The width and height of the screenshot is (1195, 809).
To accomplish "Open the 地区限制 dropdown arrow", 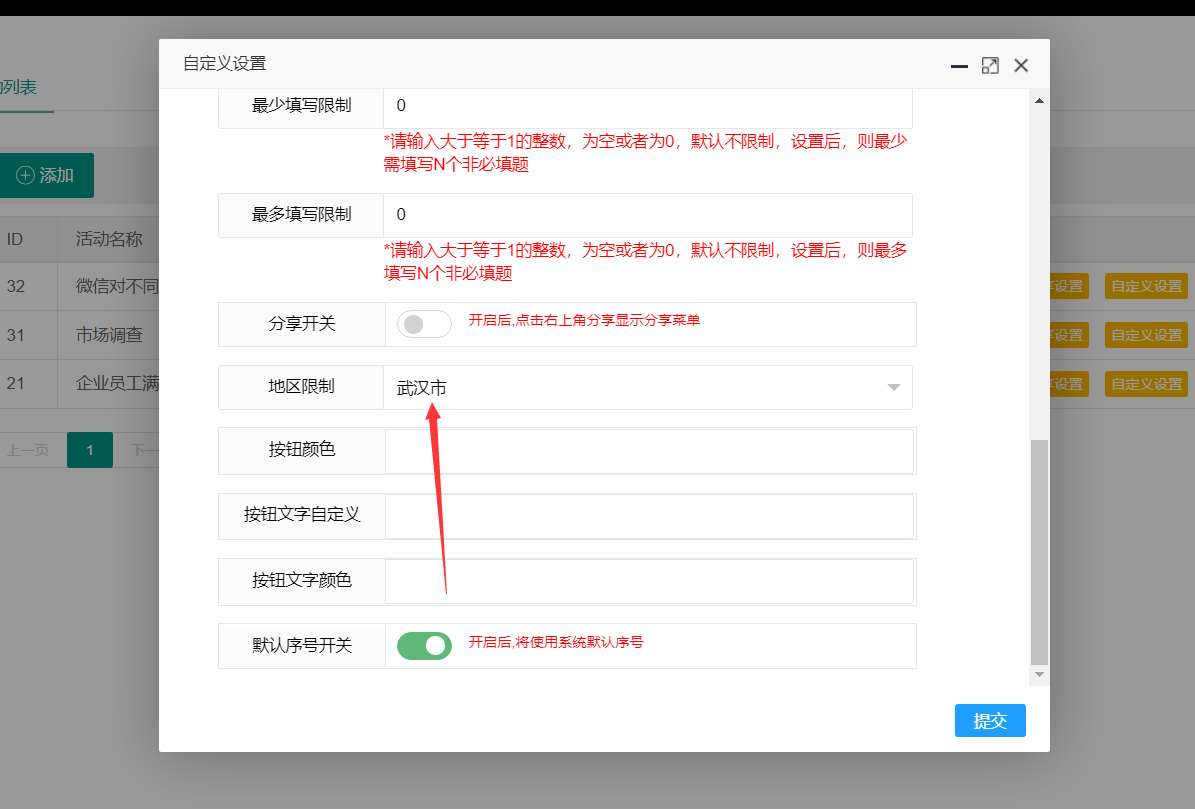I will pyautogui.click(x=894, y=387).
